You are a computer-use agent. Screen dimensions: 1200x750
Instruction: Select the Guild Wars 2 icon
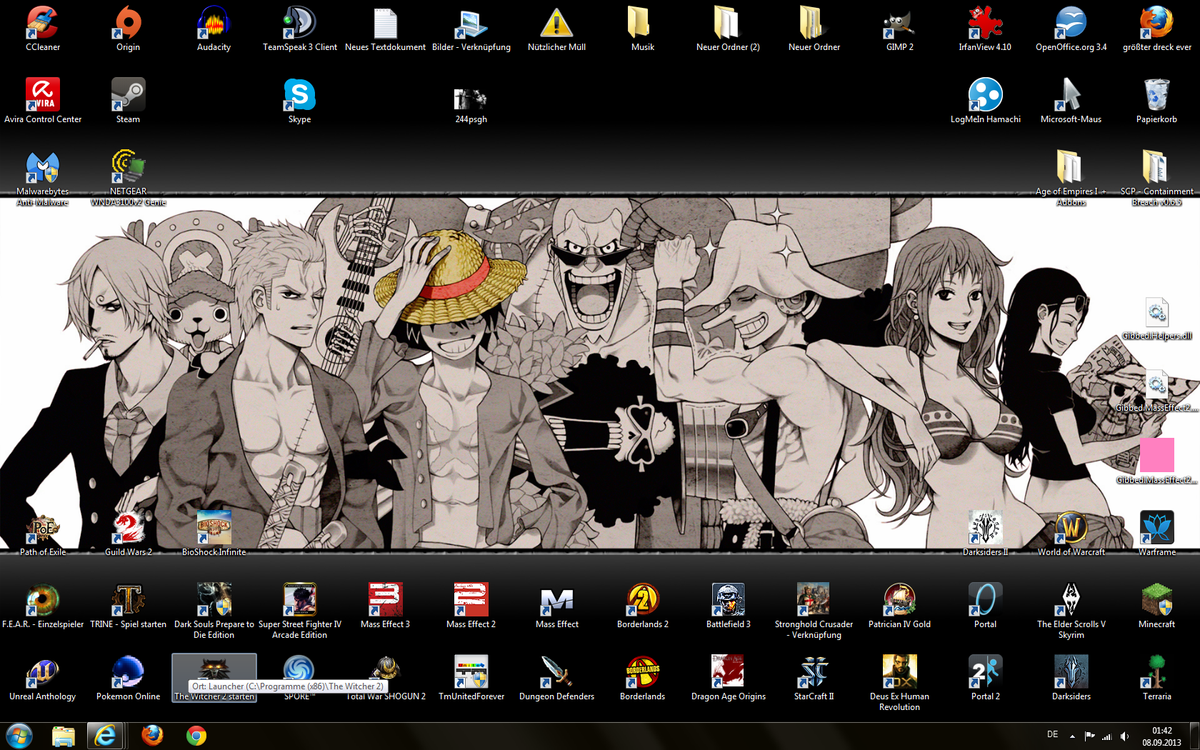coord(128,527)
